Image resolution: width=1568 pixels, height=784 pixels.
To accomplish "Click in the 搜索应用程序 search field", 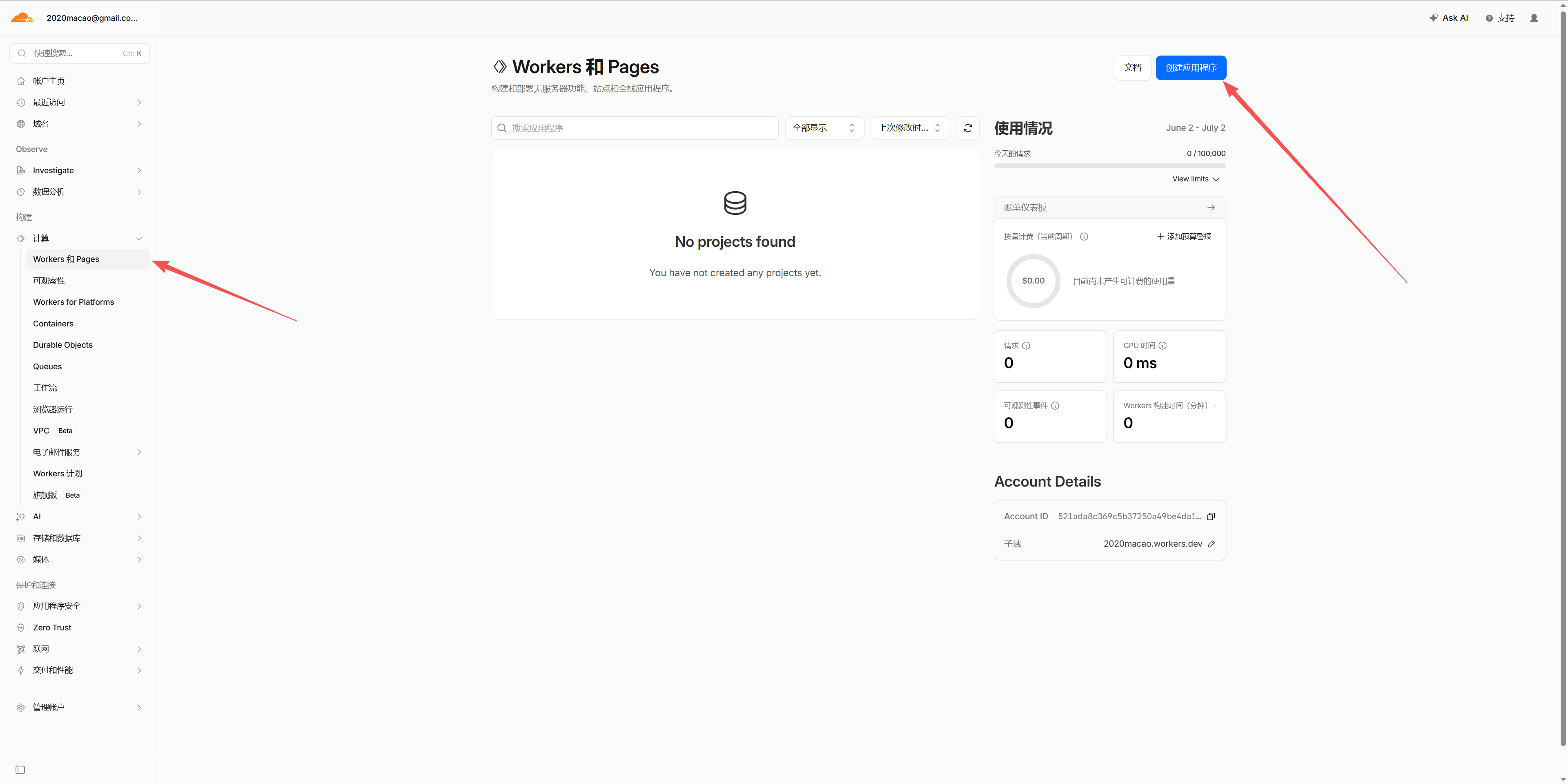I will tap(635, 128).
